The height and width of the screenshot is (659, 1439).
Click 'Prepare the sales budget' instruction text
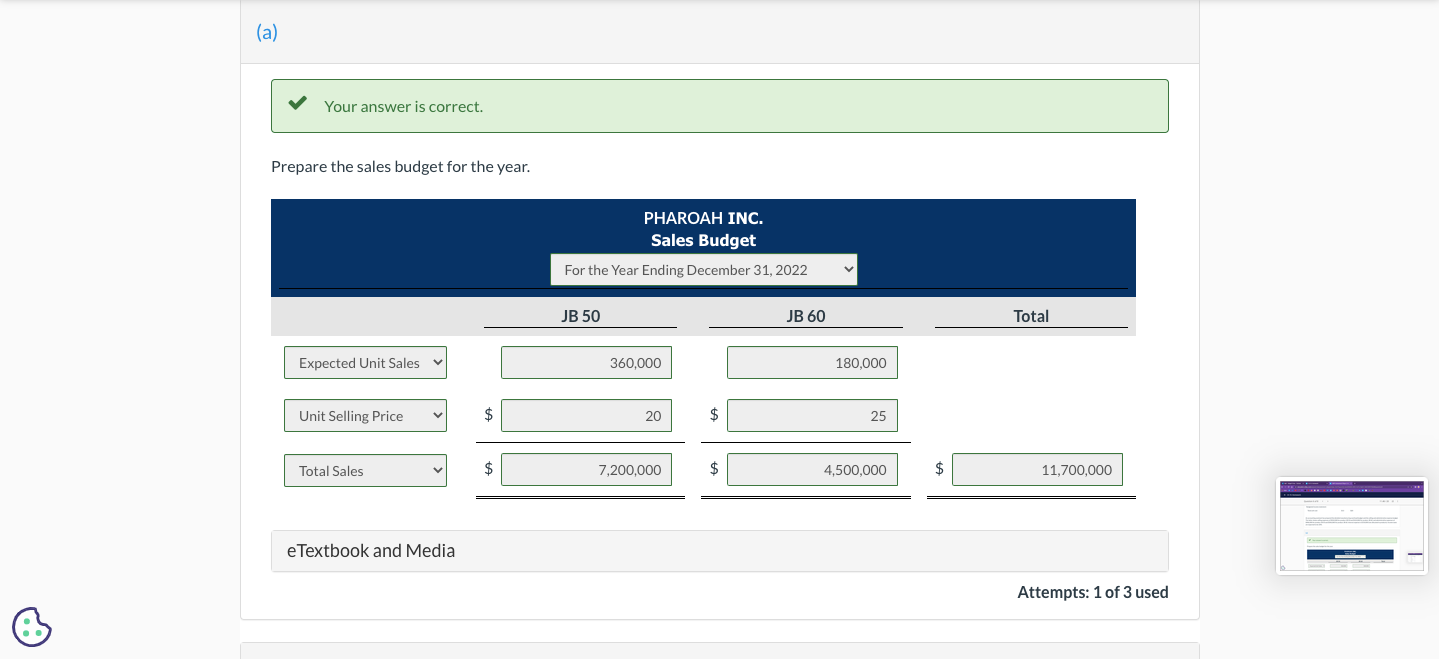401,166
